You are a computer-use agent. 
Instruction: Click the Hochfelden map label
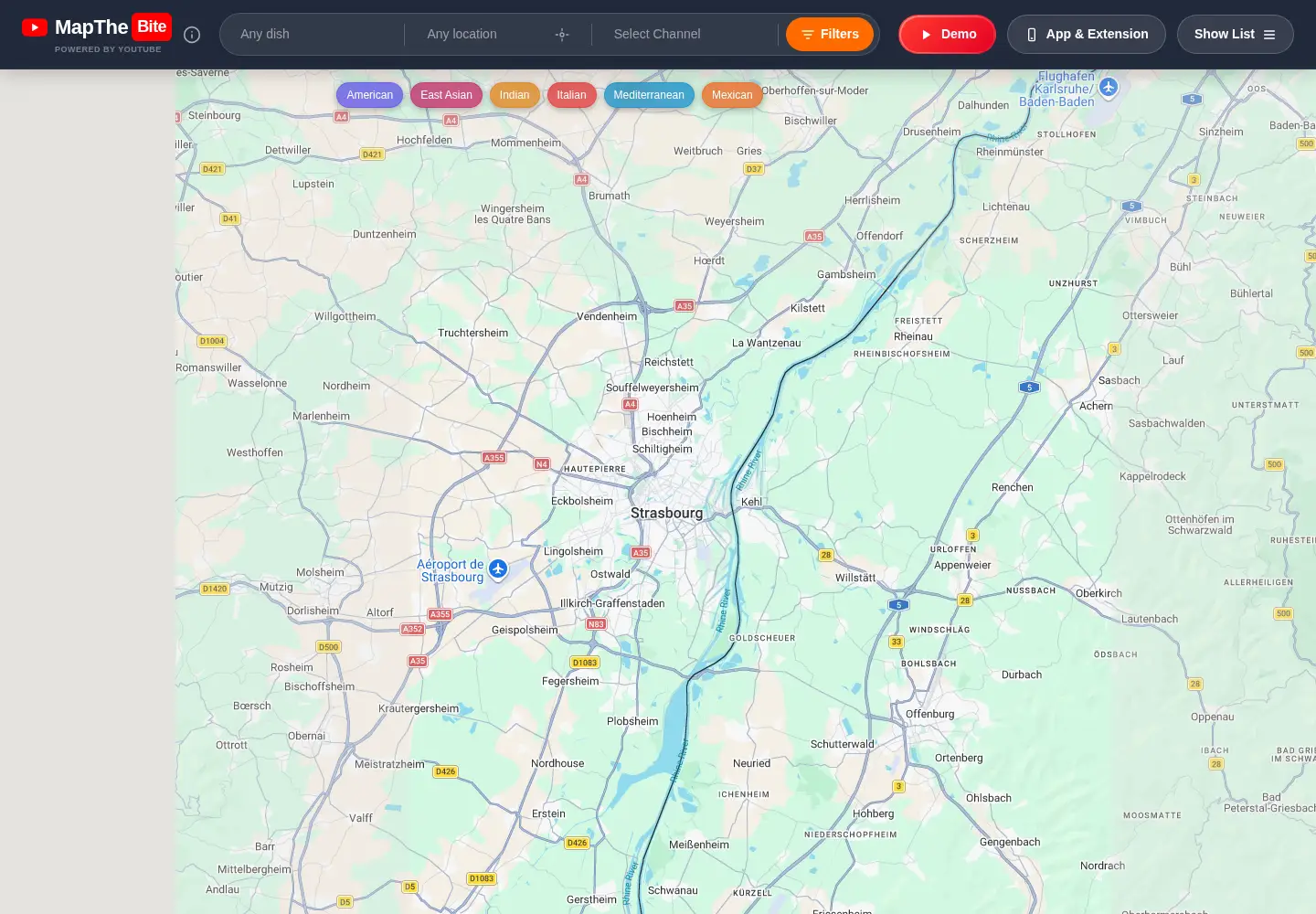(424, 141)
